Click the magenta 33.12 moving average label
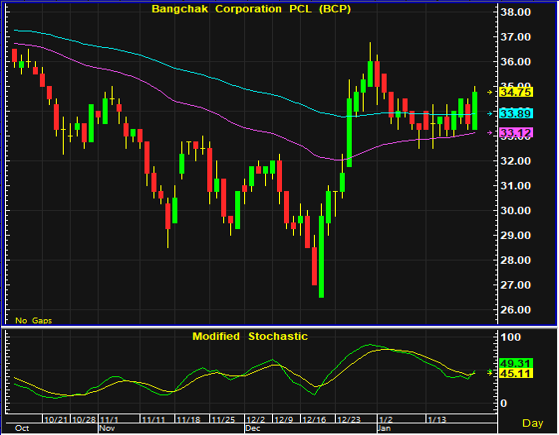 (x=516, y=133)
